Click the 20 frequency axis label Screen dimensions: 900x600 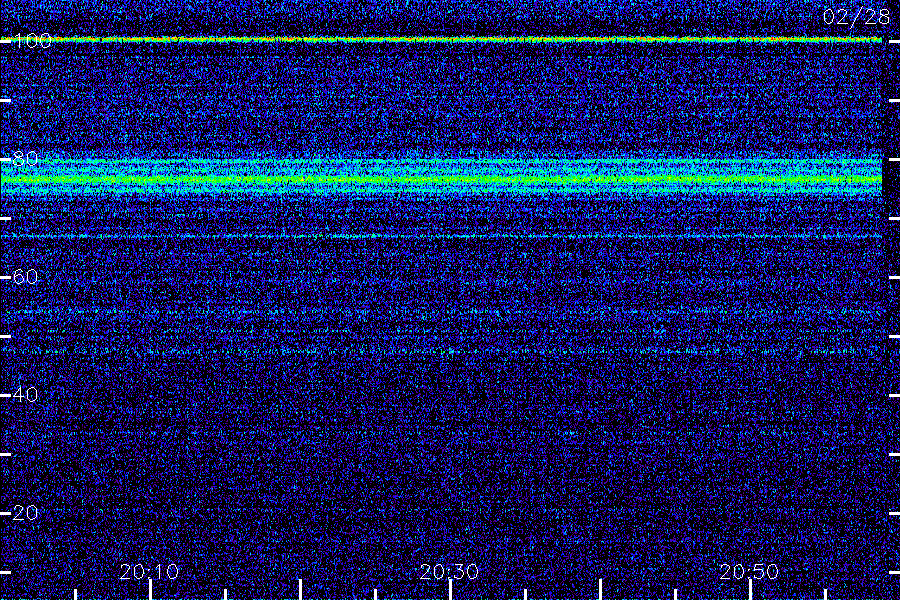[25, 513]
